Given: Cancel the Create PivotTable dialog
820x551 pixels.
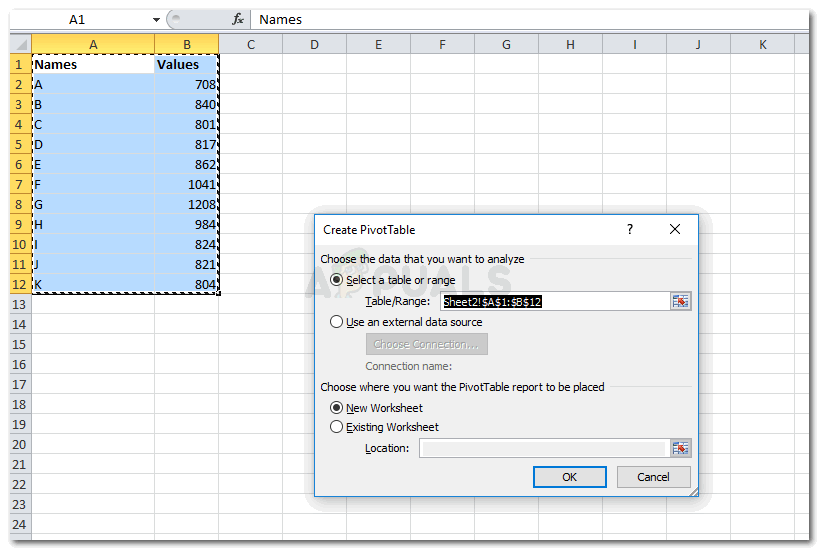Looking at the screenshot, I should 653,477.
